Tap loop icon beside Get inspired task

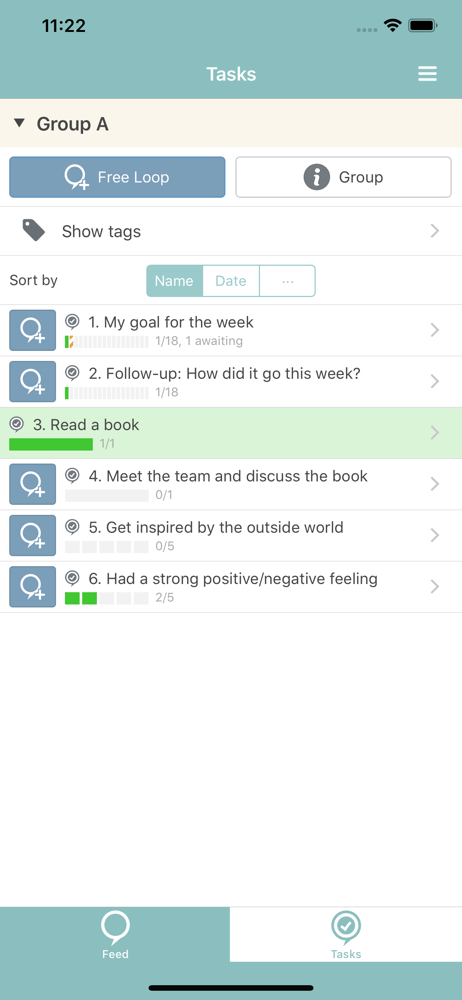tap(33, 535)
